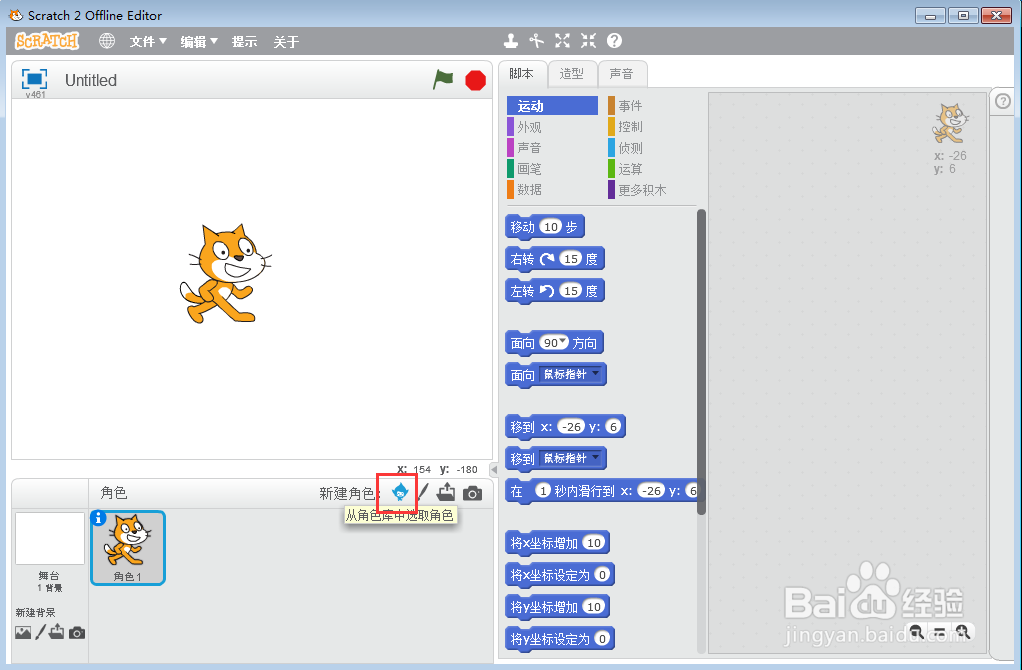Open sprite info via the blue i badge
The image size is (1022, 670).
coord(97,517)
